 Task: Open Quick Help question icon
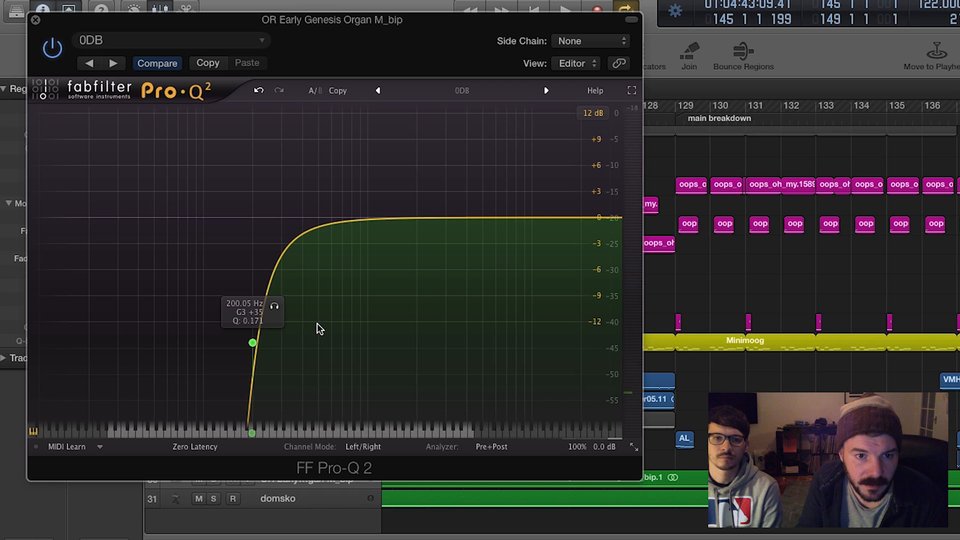pyautogui.click(x=101, y=9)
